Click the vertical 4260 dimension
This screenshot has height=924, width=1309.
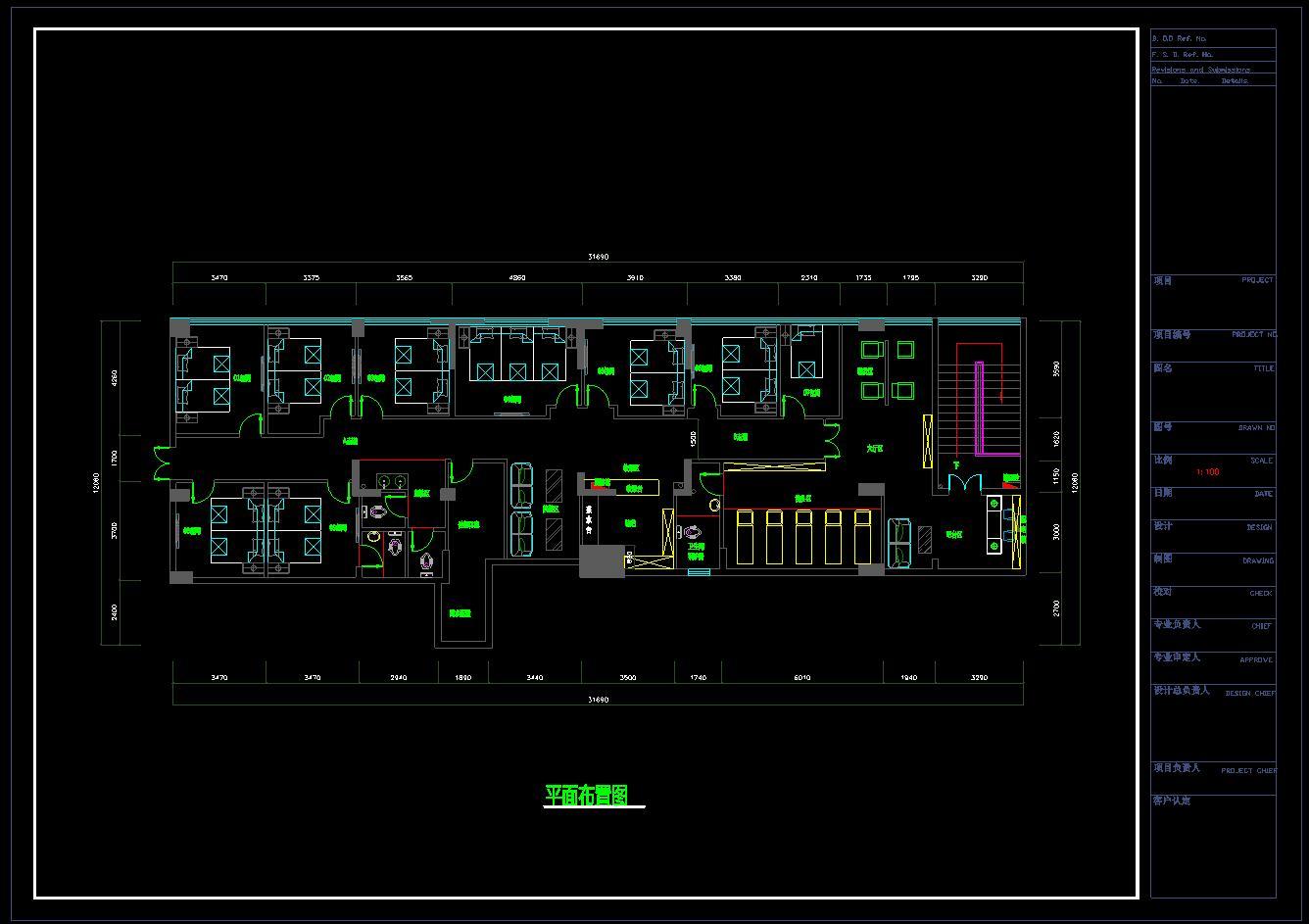(115, 377)
